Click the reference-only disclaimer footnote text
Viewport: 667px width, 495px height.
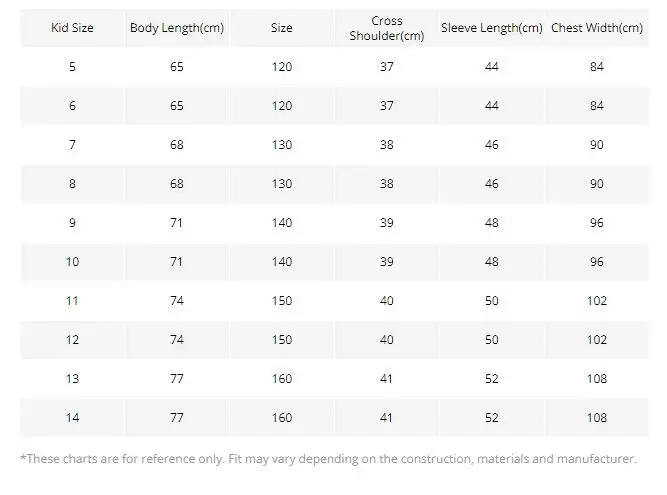pos(328,459)
